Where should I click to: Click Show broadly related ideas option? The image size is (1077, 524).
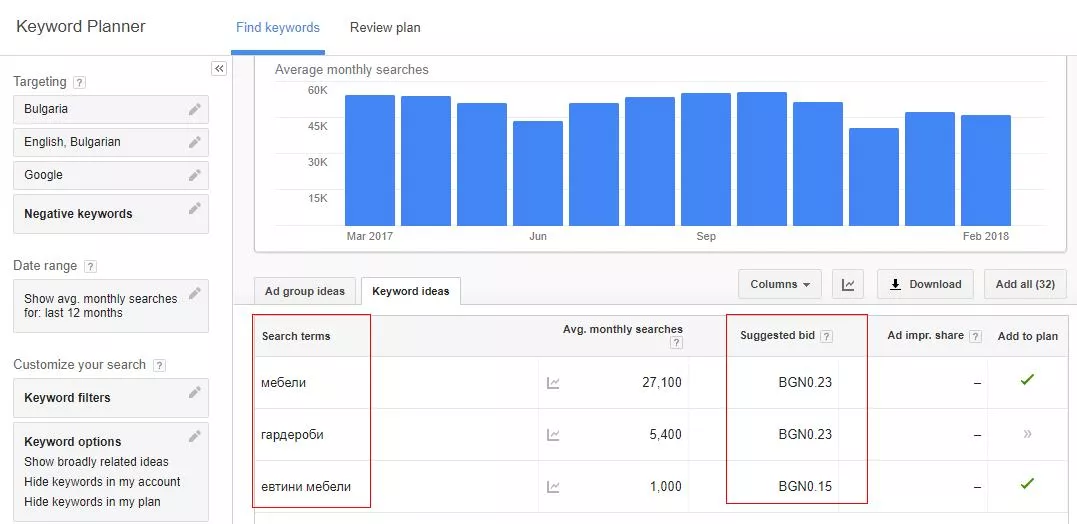[96, 462]
